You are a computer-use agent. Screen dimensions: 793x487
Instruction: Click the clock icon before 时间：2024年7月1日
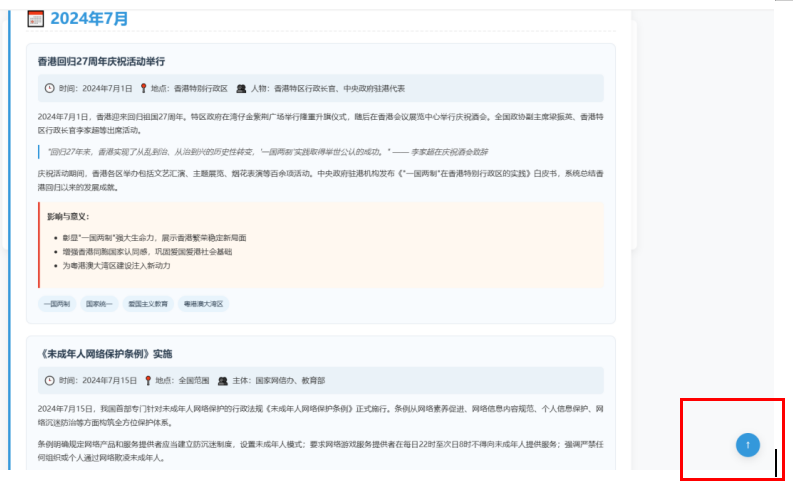point(49,88)
